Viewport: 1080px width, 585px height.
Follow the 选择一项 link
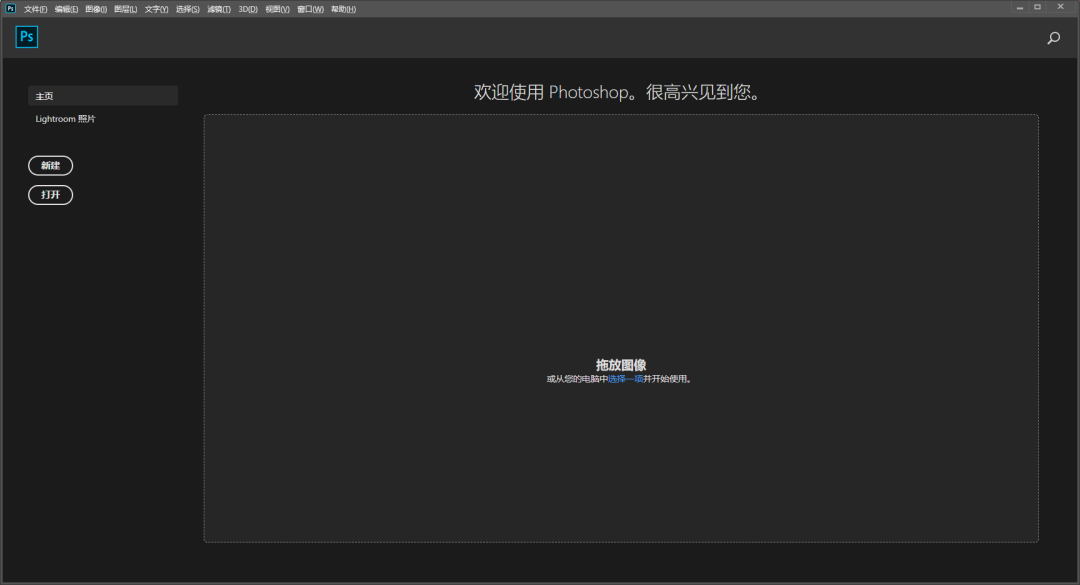click(x=625, y=379)
